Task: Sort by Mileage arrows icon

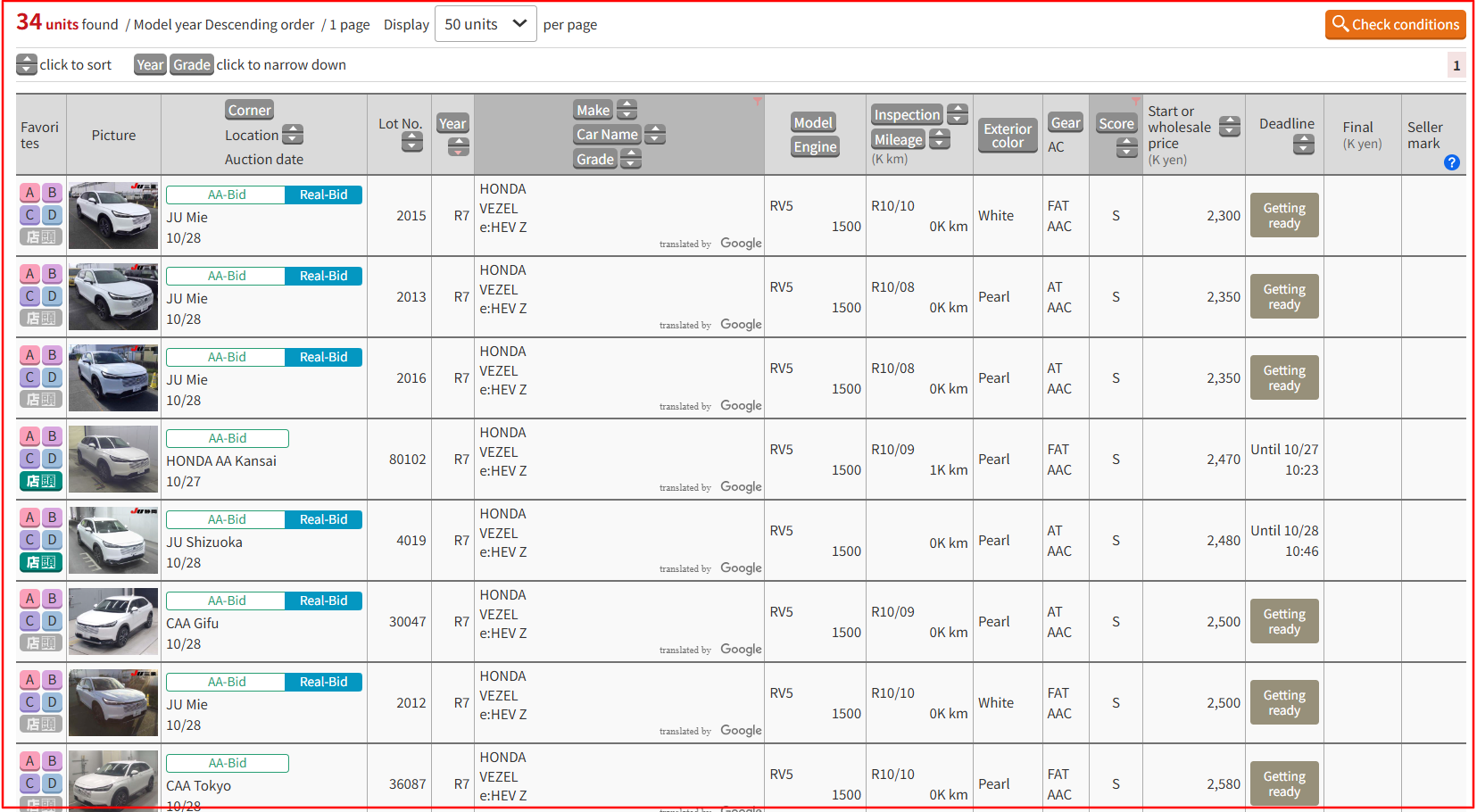Action: point(940,139)
